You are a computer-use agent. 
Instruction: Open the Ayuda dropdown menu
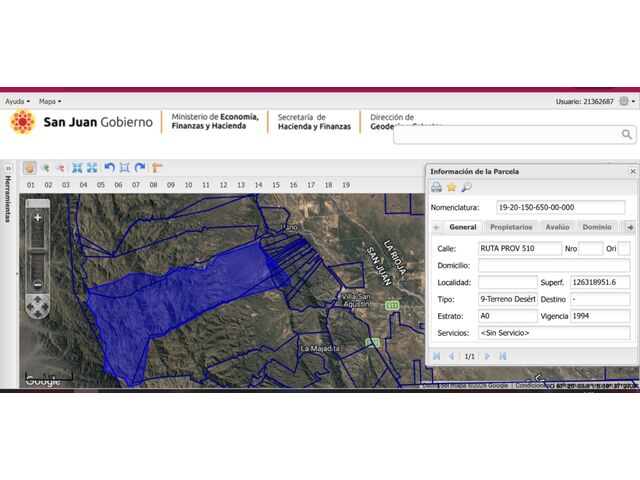[17, 101]
